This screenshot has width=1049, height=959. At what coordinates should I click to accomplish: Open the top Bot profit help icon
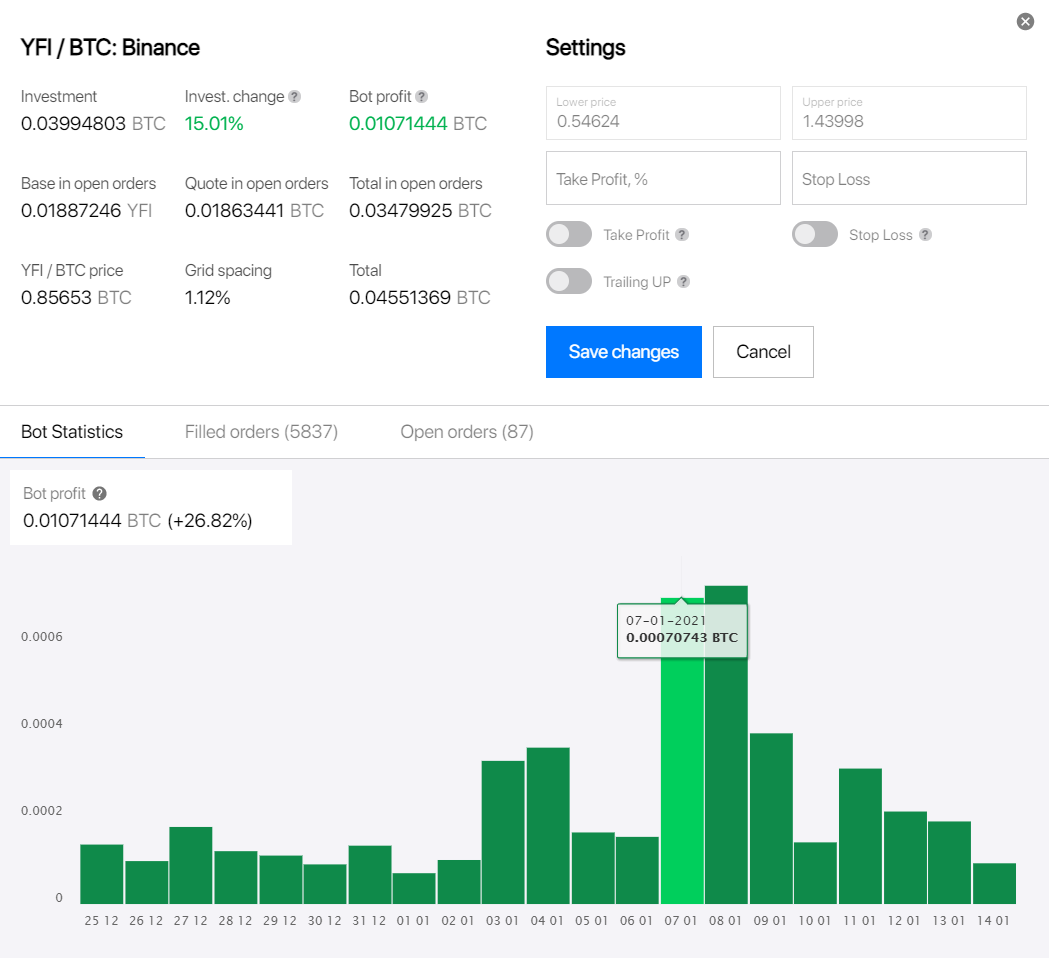pos(421,97)
